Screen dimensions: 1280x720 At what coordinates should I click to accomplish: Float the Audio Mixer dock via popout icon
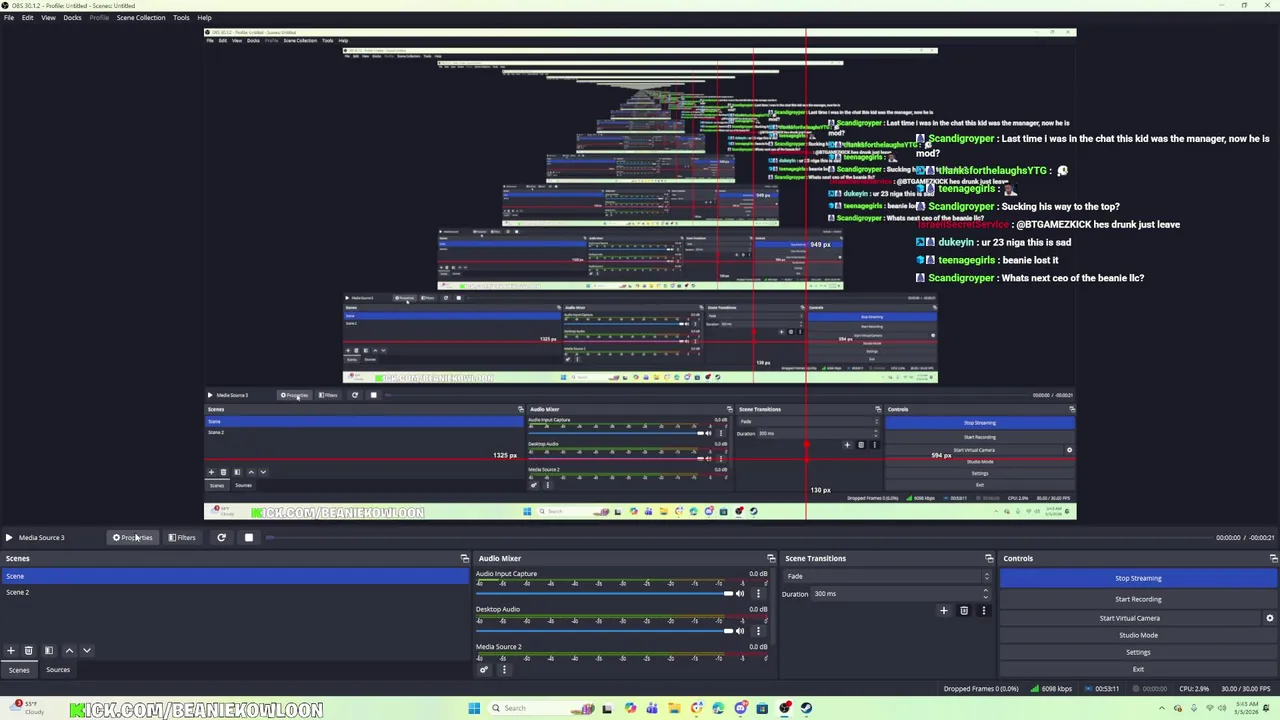pos(771,559)
